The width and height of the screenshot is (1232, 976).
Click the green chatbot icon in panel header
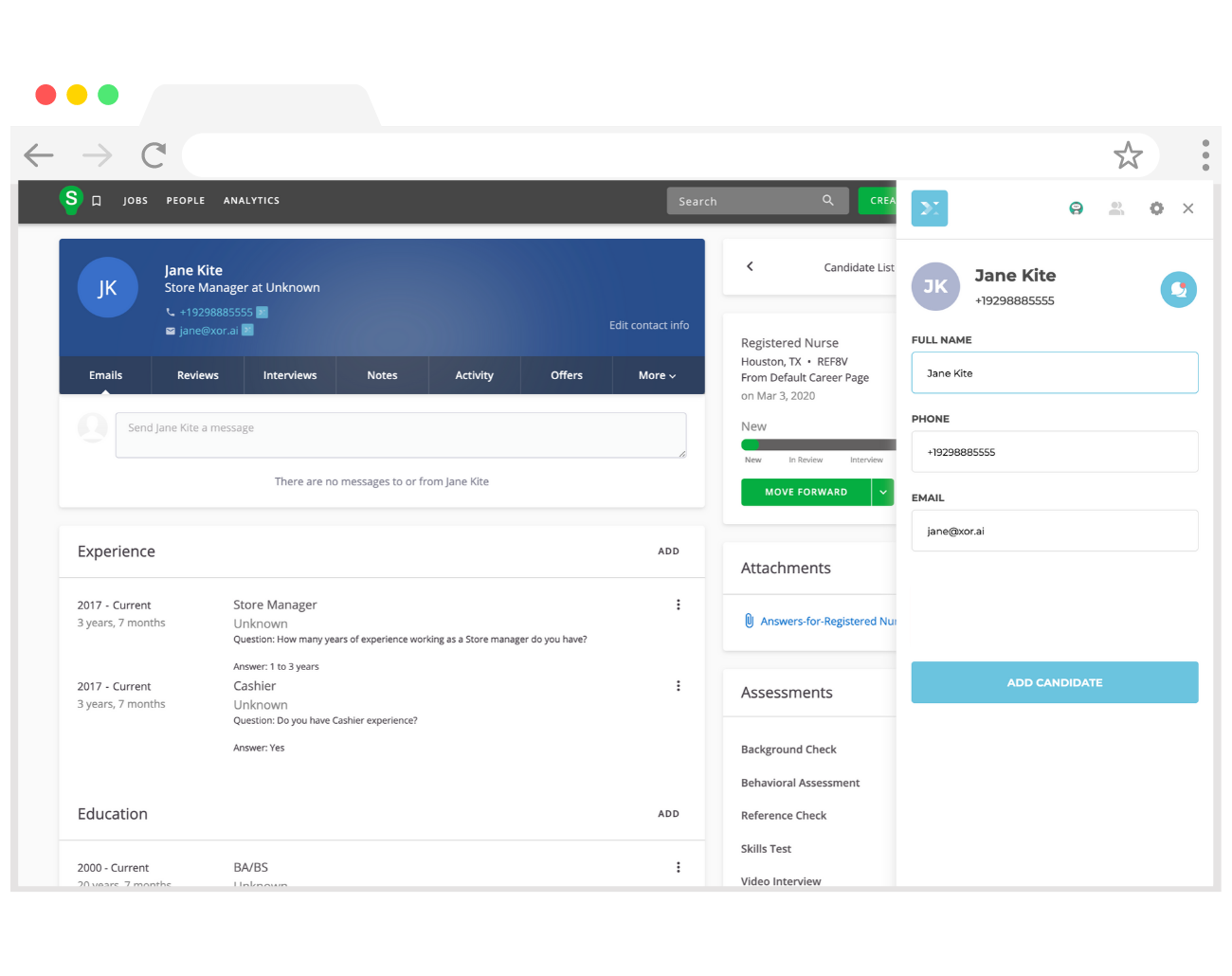click(1076, 208)
